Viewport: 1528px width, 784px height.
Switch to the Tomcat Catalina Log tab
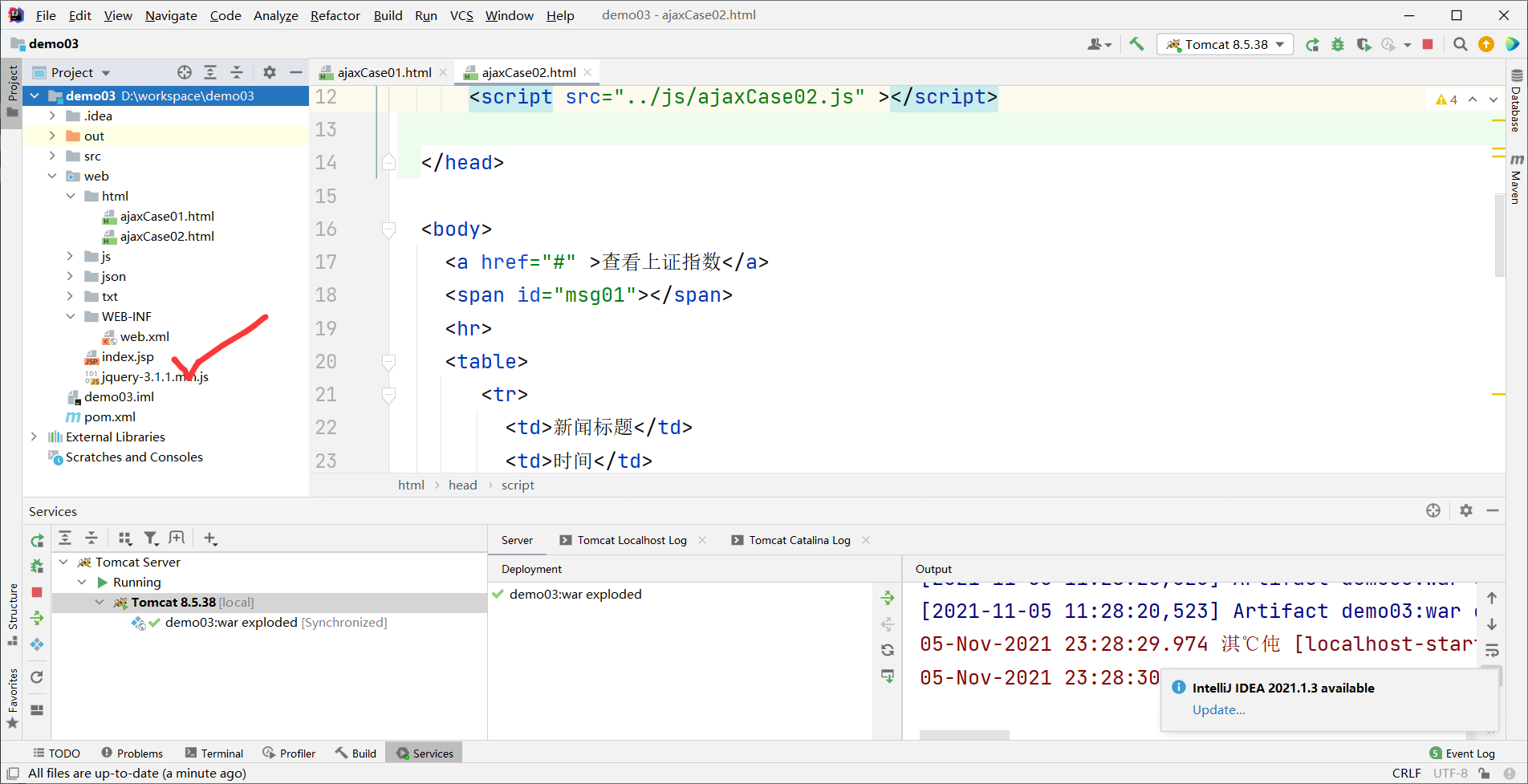click(x=799, y=540)
